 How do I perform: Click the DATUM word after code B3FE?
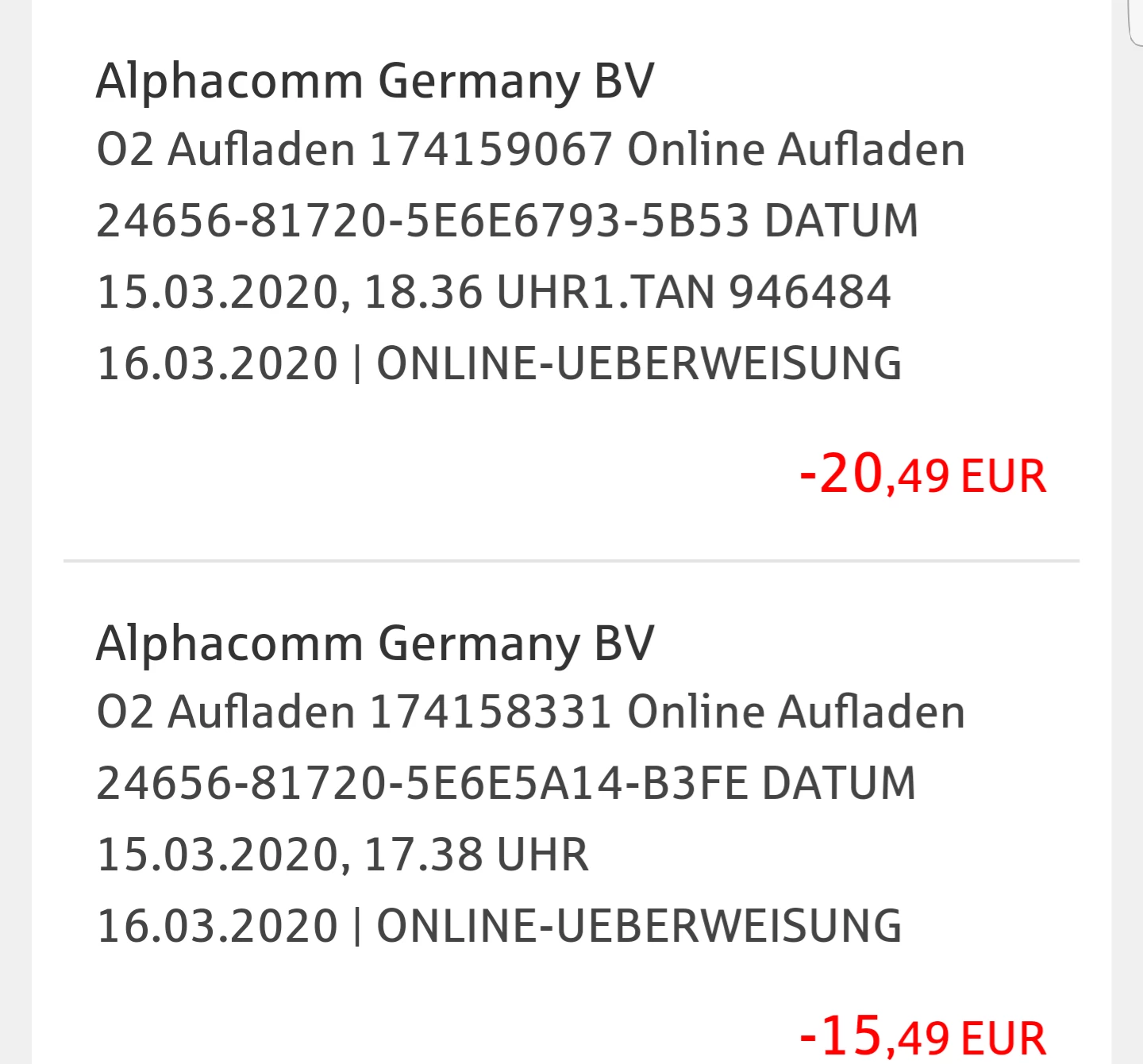(840, 783)
